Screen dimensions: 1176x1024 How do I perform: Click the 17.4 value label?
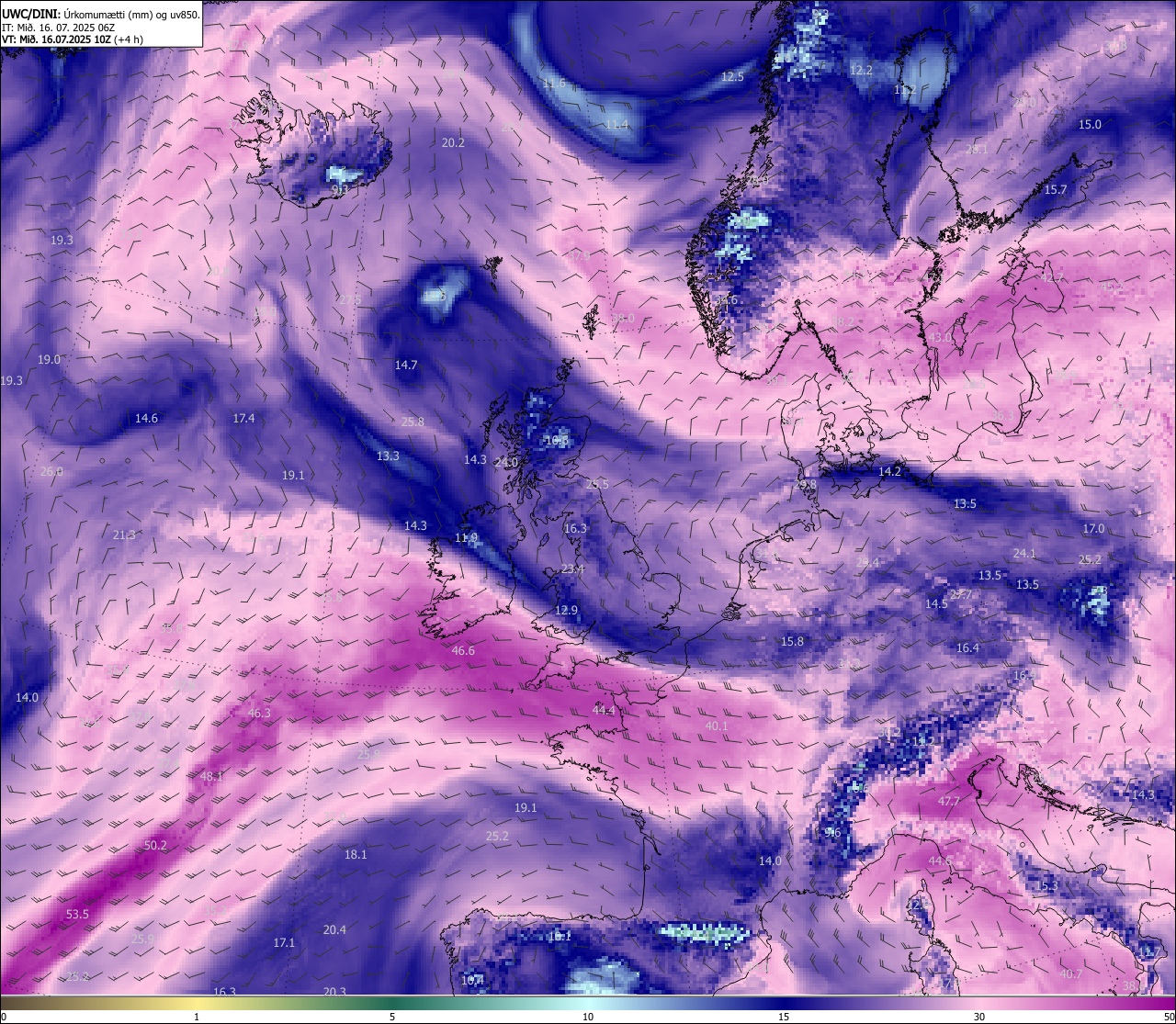(243, 418)
